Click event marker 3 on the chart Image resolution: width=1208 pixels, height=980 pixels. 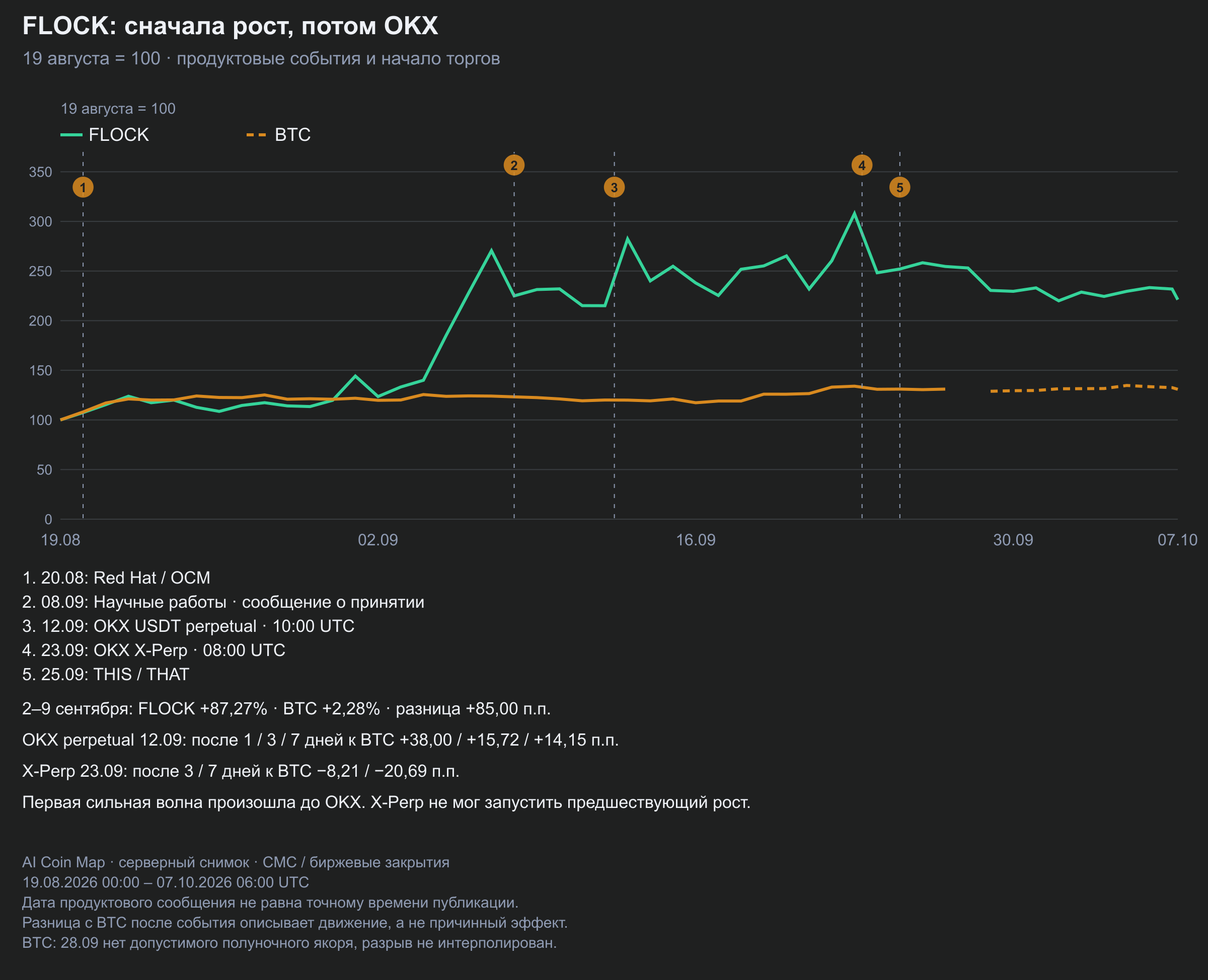pyautogui.click(x=615, y=188)
